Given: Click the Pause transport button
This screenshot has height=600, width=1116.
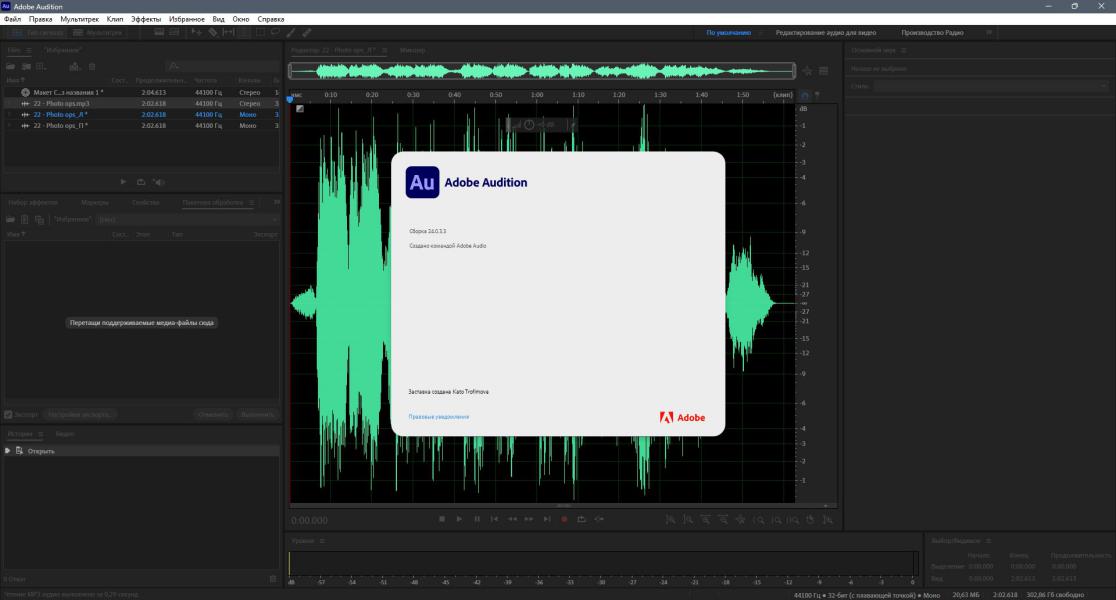Looking at the screenshot, I should coord(477,520).
